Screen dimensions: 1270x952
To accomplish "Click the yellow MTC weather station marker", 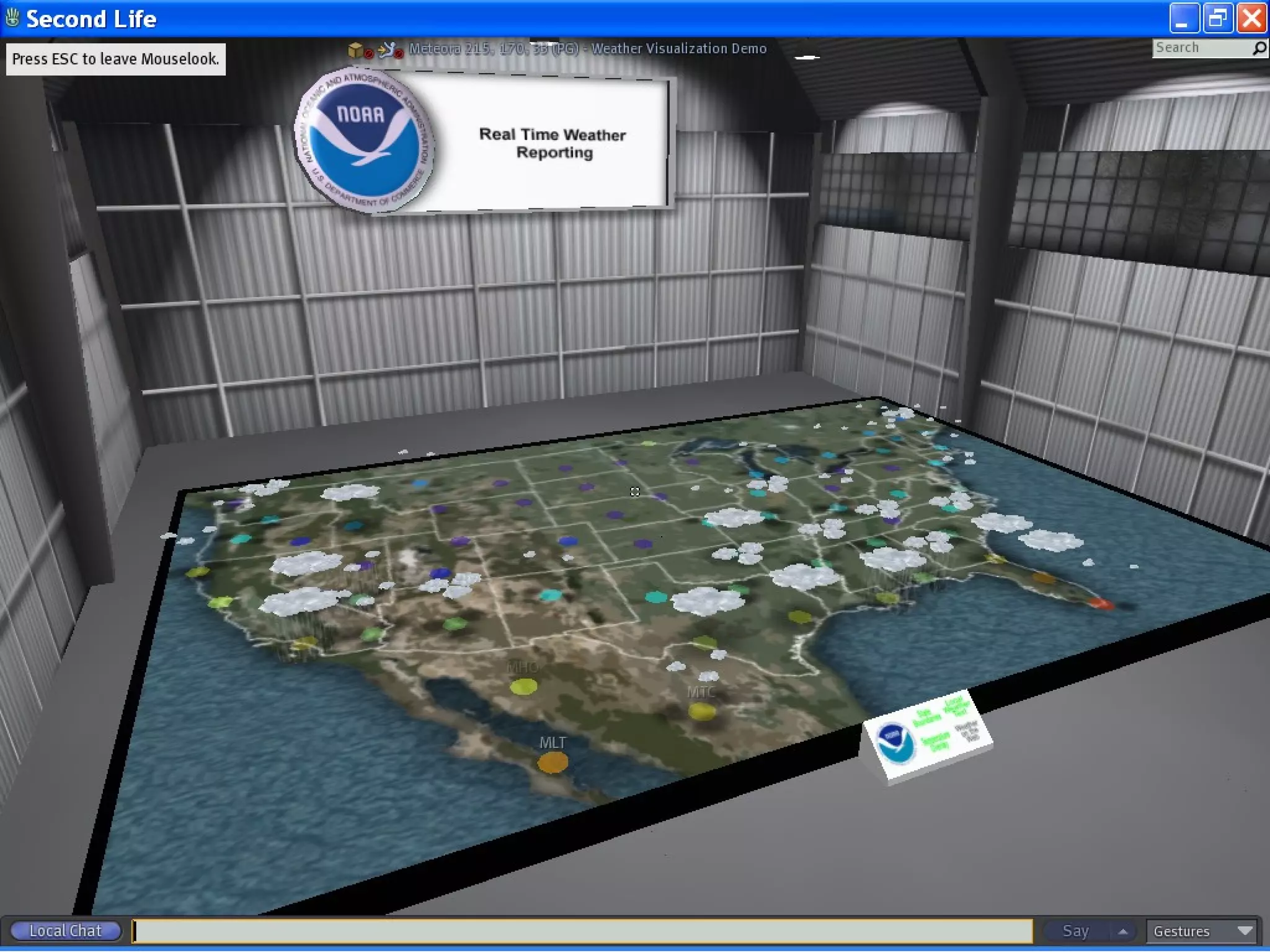I will [x=702, y=712].
